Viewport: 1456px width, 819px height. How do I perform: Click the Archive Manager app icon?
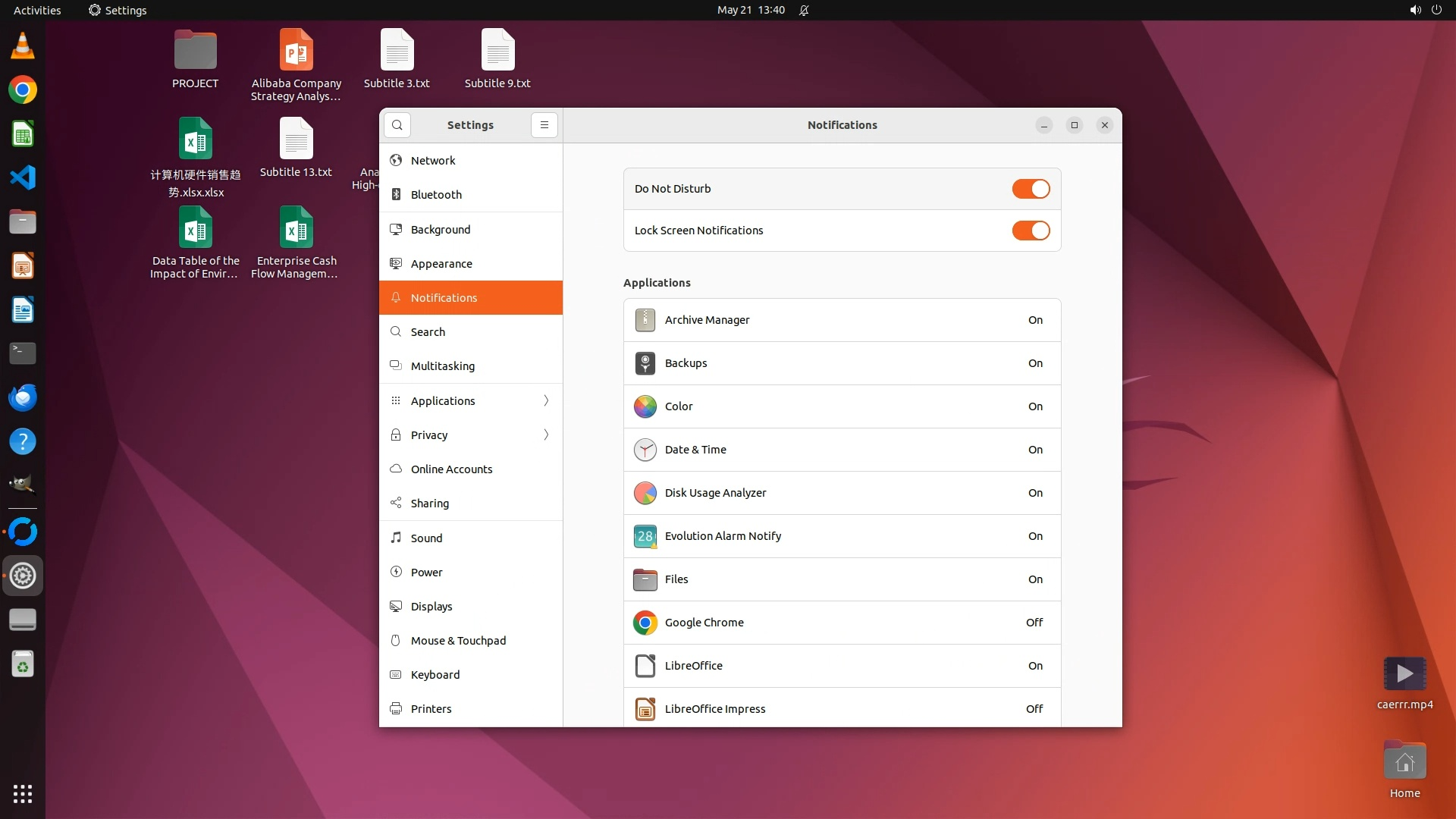(645, 320)
